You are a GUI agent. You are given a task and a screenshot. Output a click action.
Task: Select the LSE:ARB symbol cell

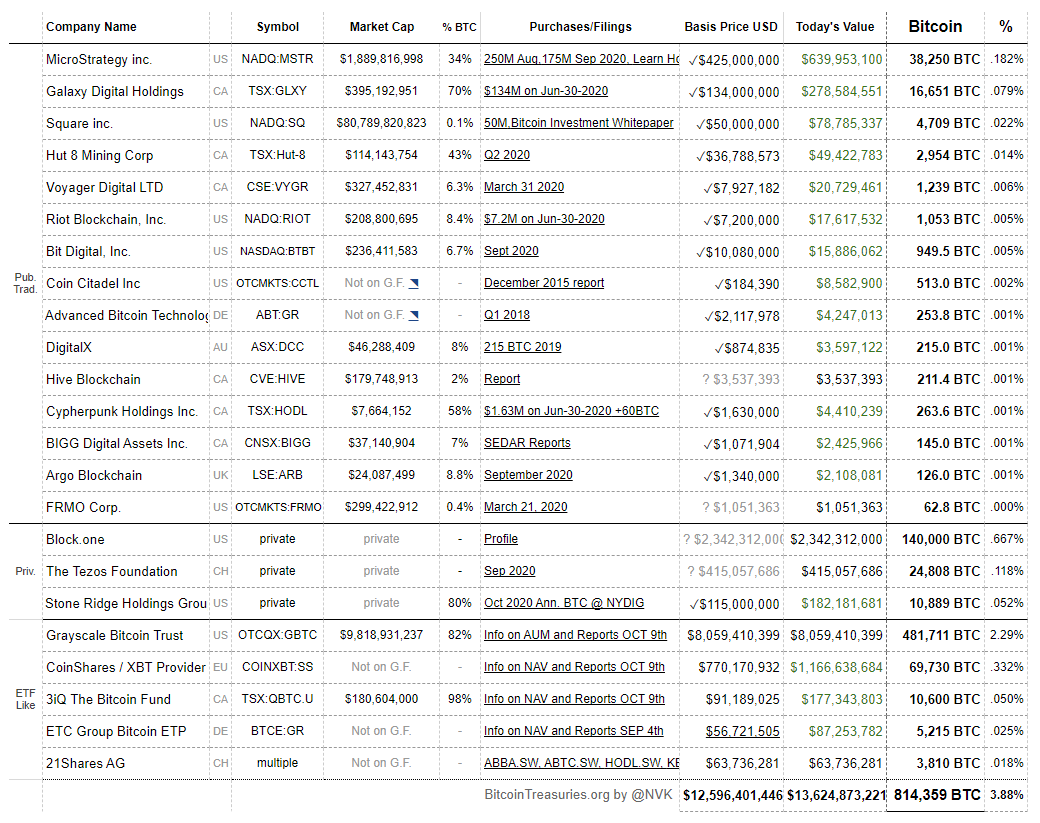click(x=277, y=475)
